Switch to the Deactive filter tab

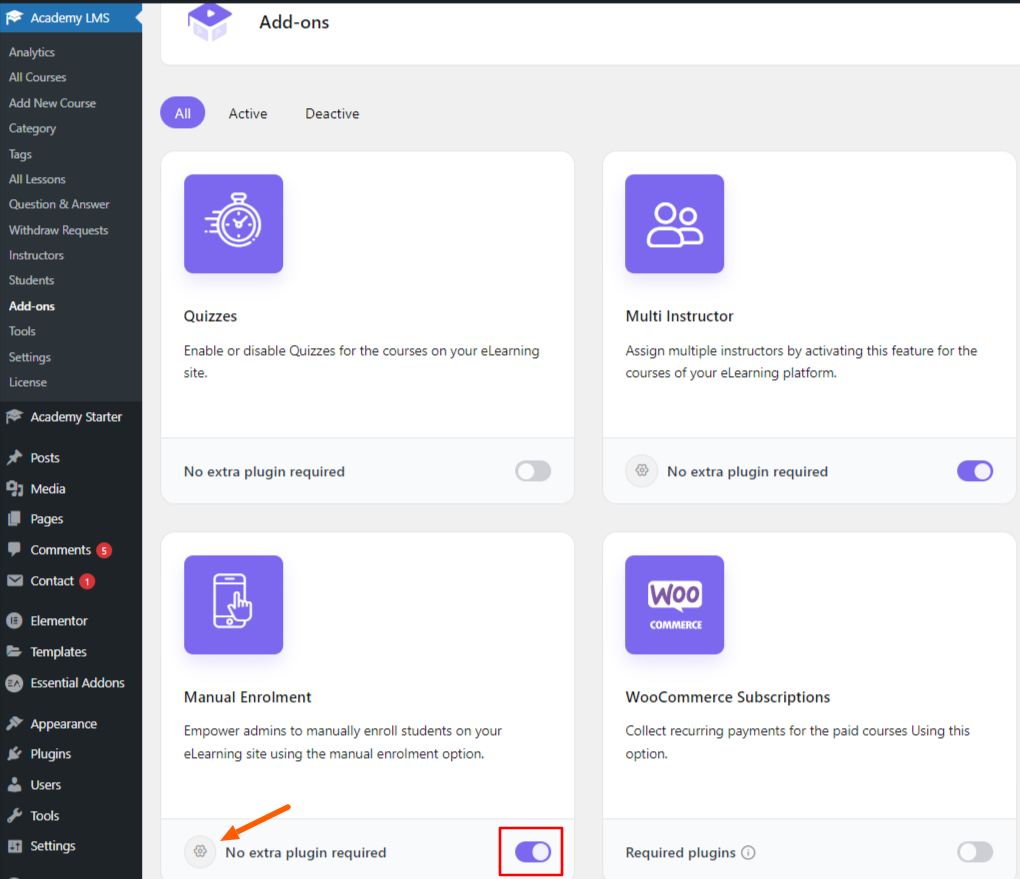click(332, 114)
